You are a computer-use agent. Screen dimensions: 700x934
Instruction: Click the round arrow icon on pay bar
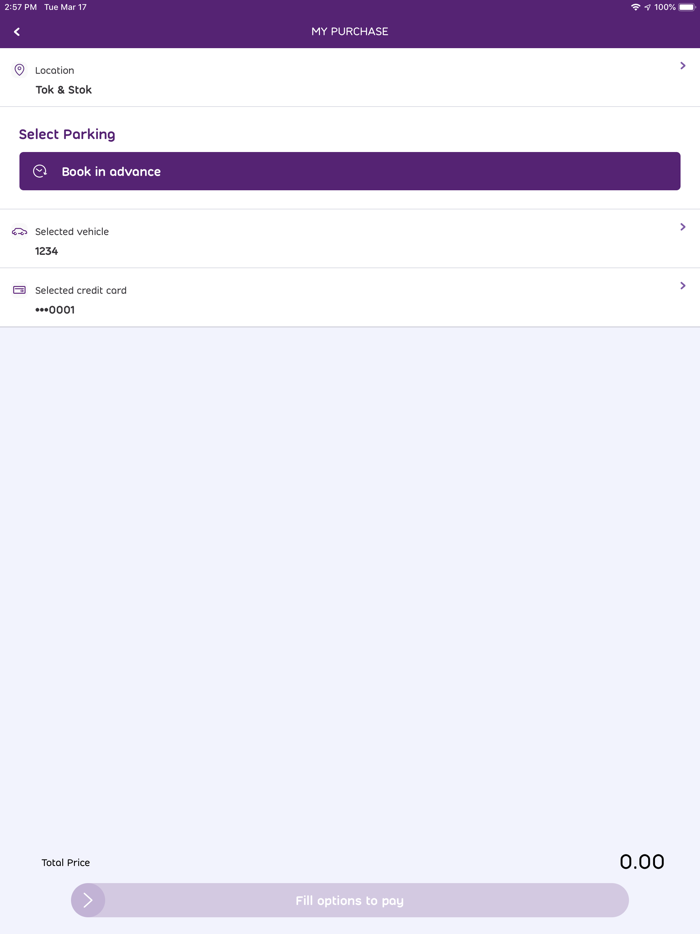pos(88,900)
